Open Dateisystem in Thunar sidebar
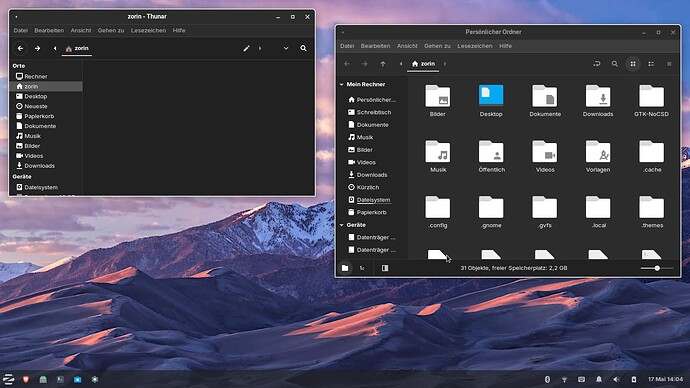Image resolution: width=690 pixels, height=388 pixels. pos(46,187)
